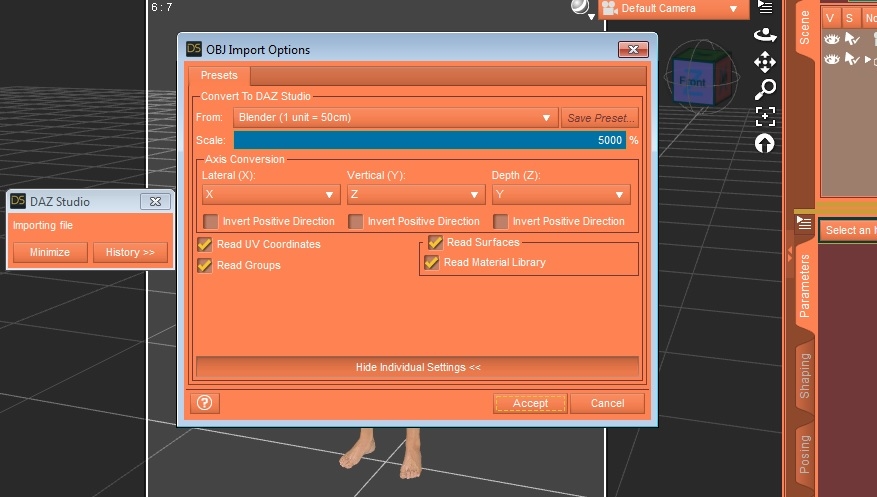Viewport: 877px width, 497px height.
Task: Click the draw style sphere icon
Action: (x=581, y=8)
